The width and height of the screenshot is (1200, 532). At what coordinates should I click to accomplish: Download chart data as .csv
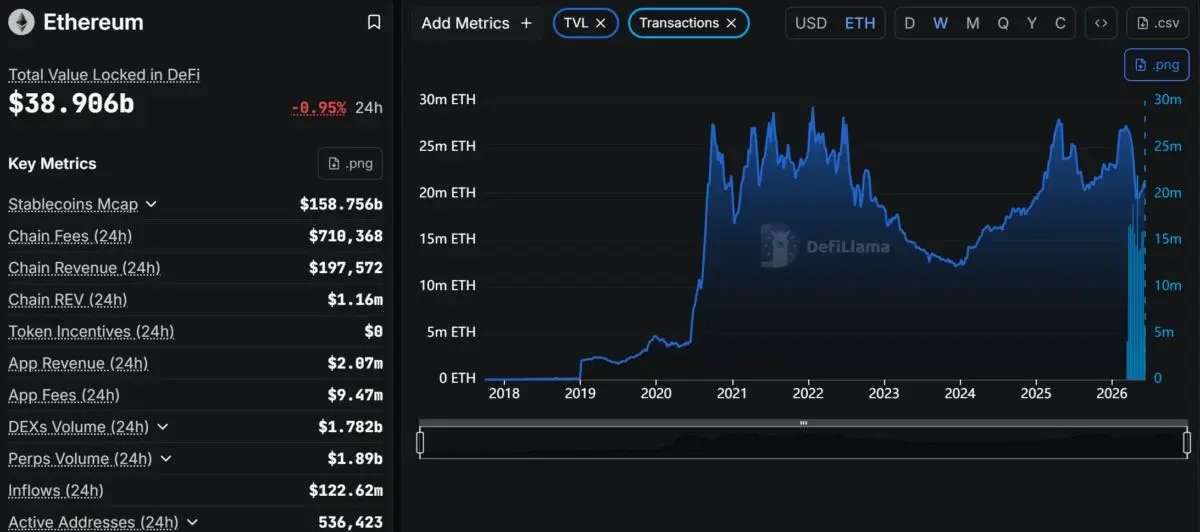(x=1158, y=23)
